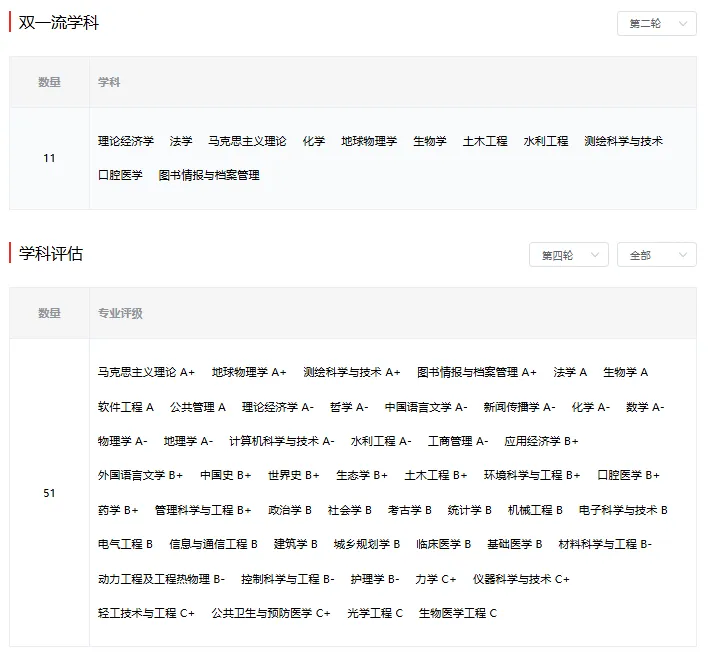Click 法学 in the 双一流学科 row
The height and width of the screenshot is (654, 709).
click(x=181, y=141)
